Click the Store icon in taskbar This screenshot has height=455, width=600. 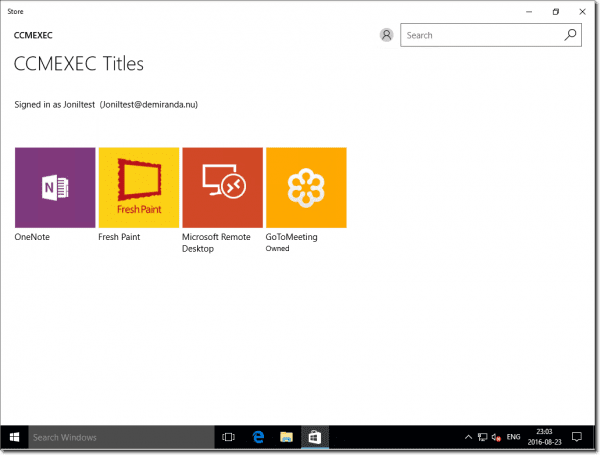click(x=315, y=437)
